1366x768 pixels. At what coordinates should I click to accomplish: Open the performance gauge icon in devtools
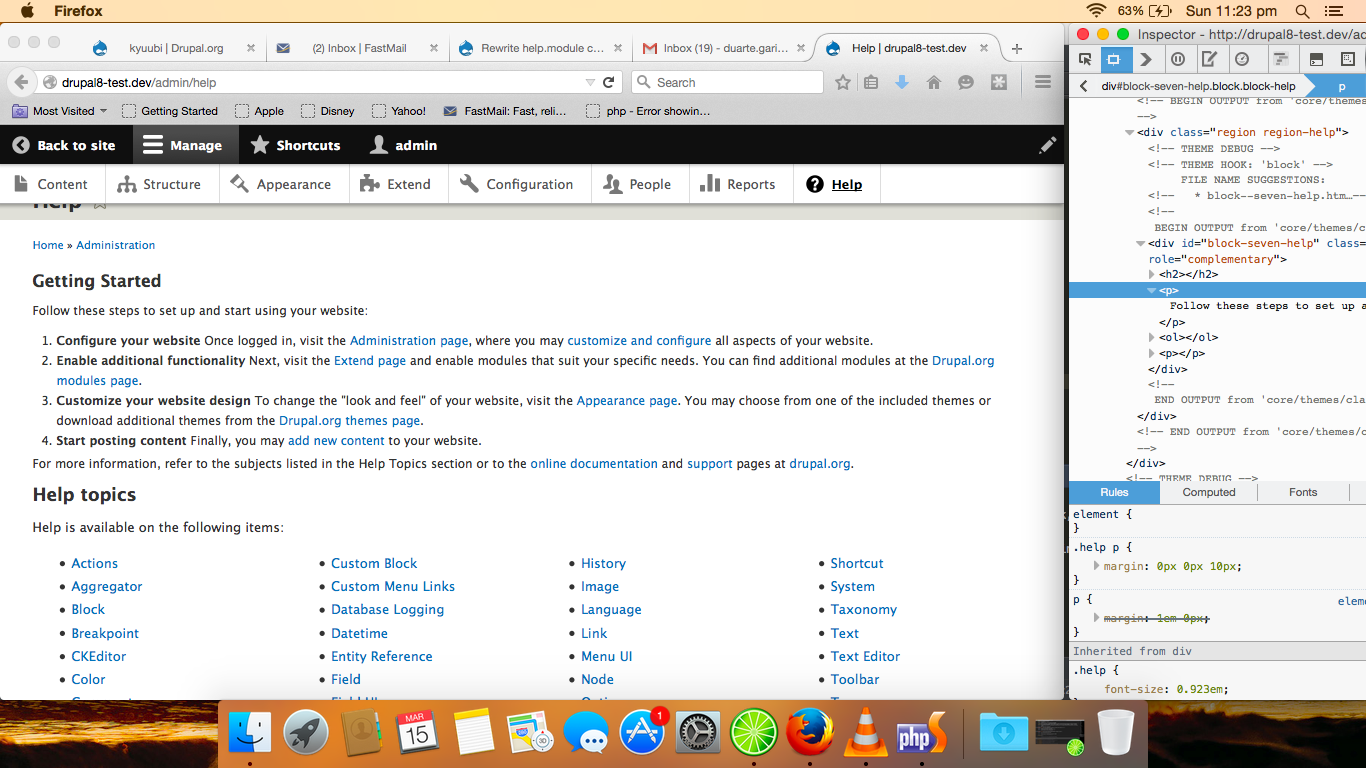tap(1241, 59)
